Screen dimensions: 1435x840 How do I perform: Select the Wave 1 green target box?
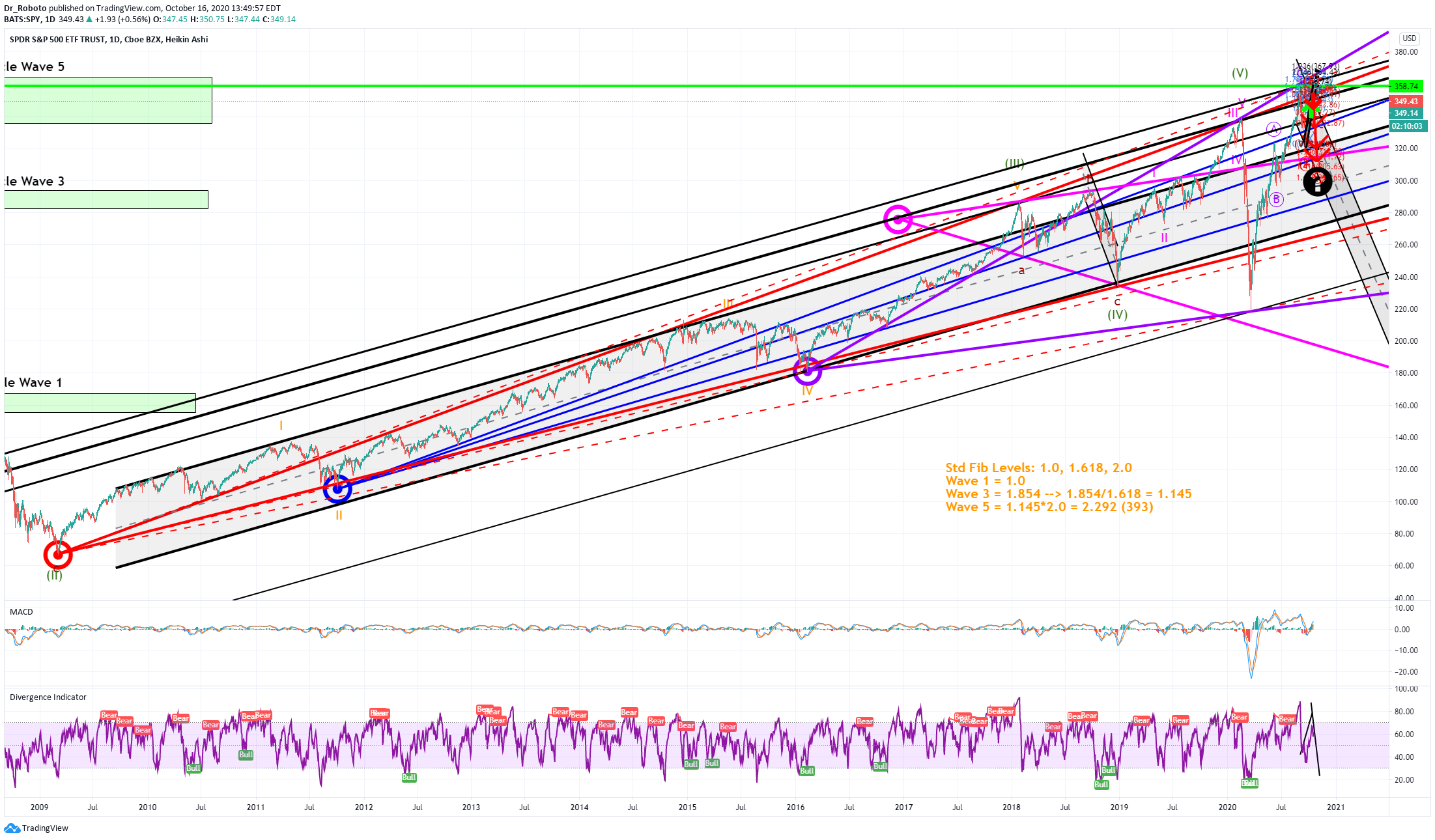click(100, 403)
